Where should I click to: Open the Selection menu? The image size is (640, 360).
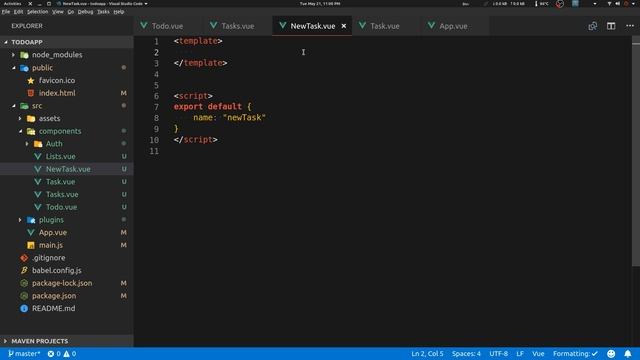tap(38, 12)
